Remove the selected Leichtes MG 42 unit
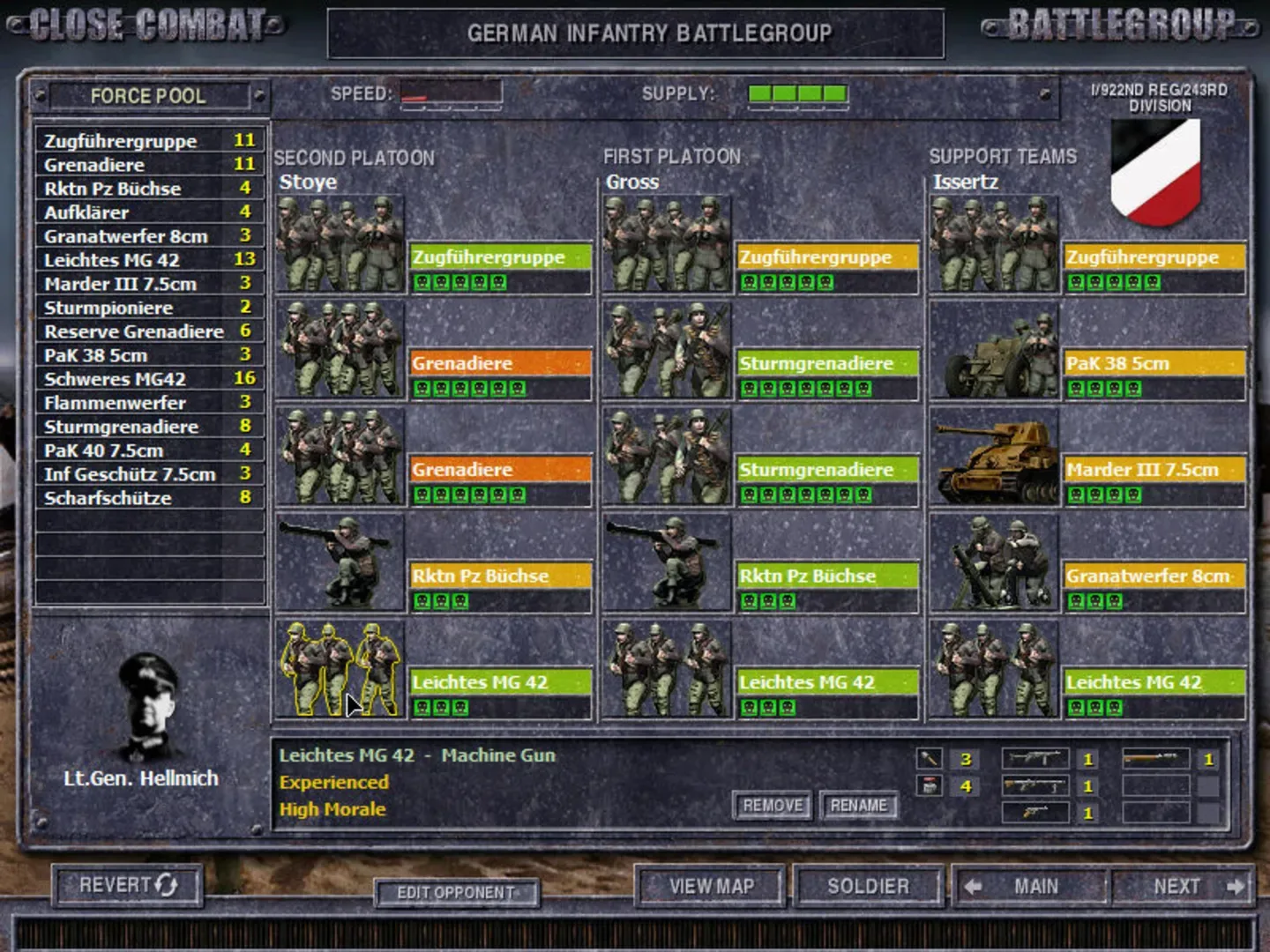 click(773, 806)
